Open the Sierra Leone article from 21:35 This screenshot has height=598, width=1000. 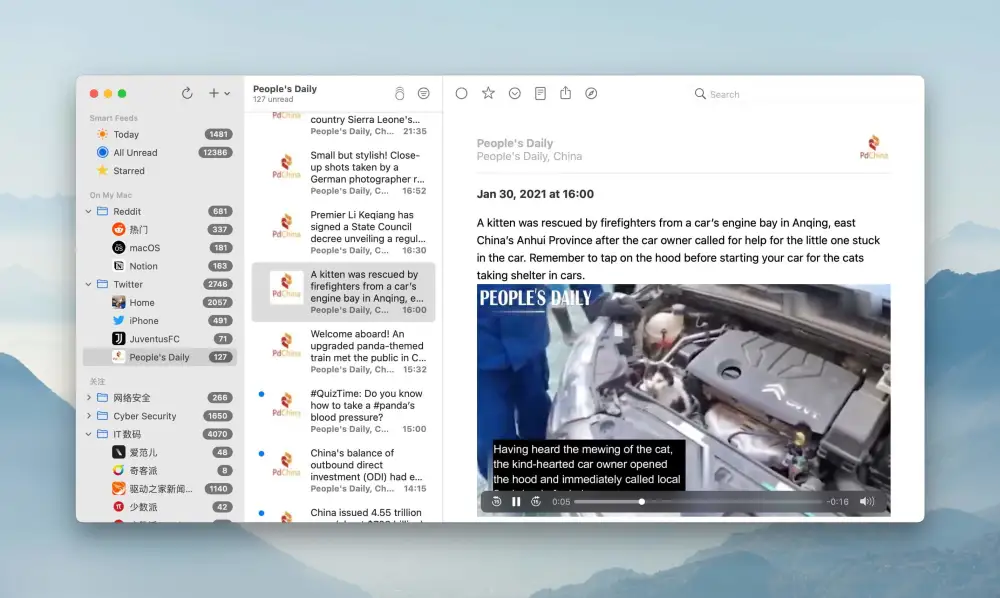click(x=343, y=125)
